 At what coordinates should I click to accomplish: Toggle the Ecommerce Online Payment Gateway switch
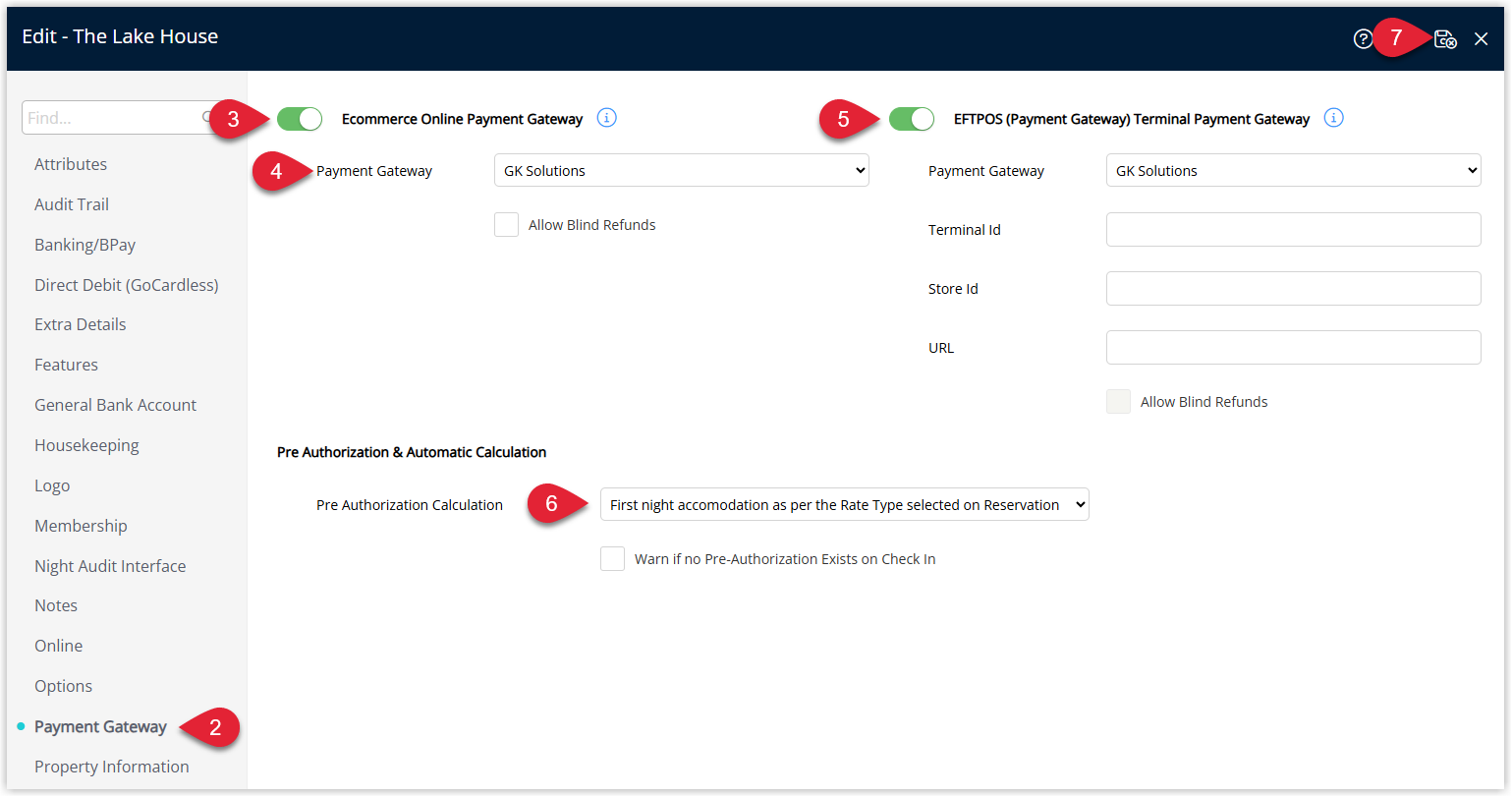(x=300, y=119)
